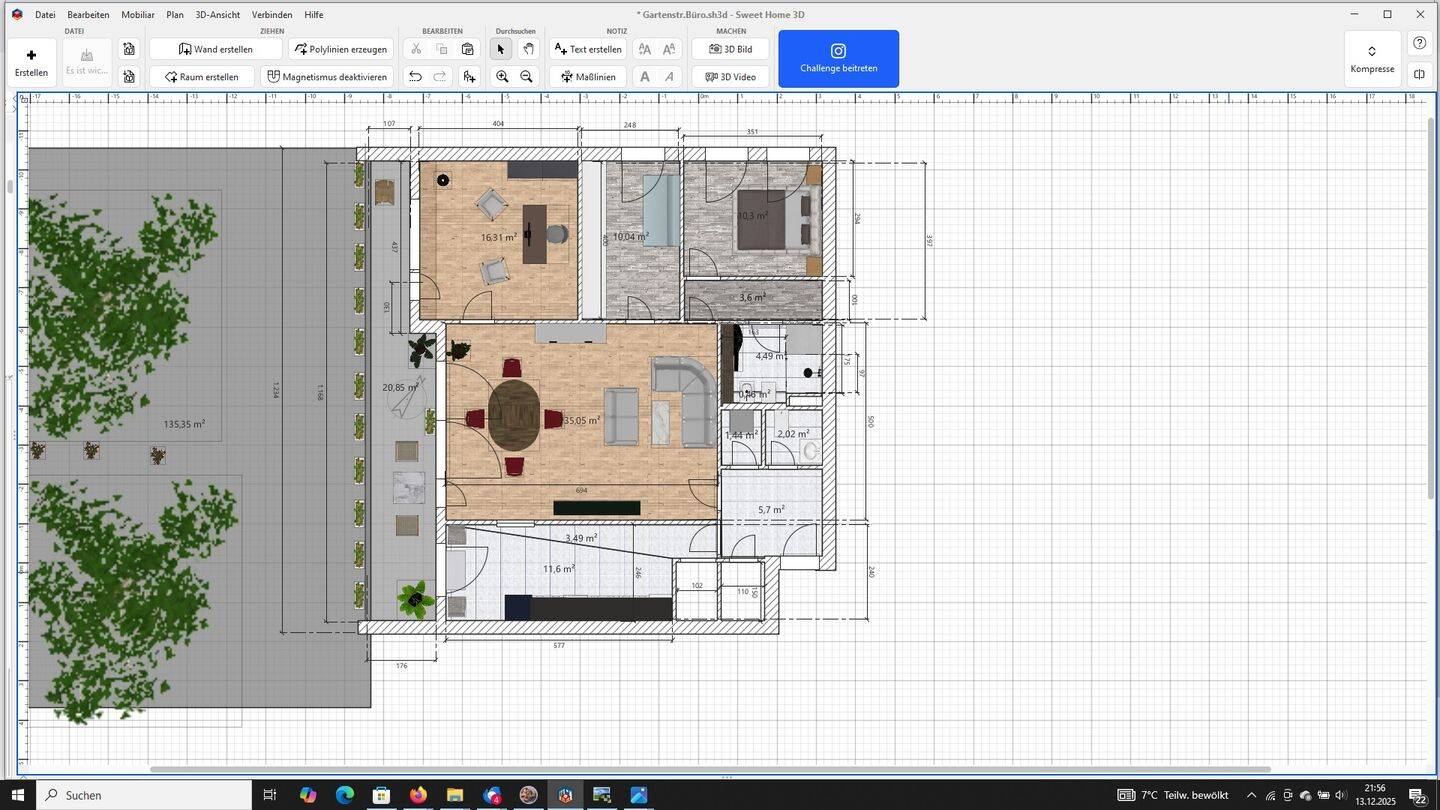Viewport: 1440px width, 810px height.
Task: Click the Wand erstellen button
Action: [215, 49]
